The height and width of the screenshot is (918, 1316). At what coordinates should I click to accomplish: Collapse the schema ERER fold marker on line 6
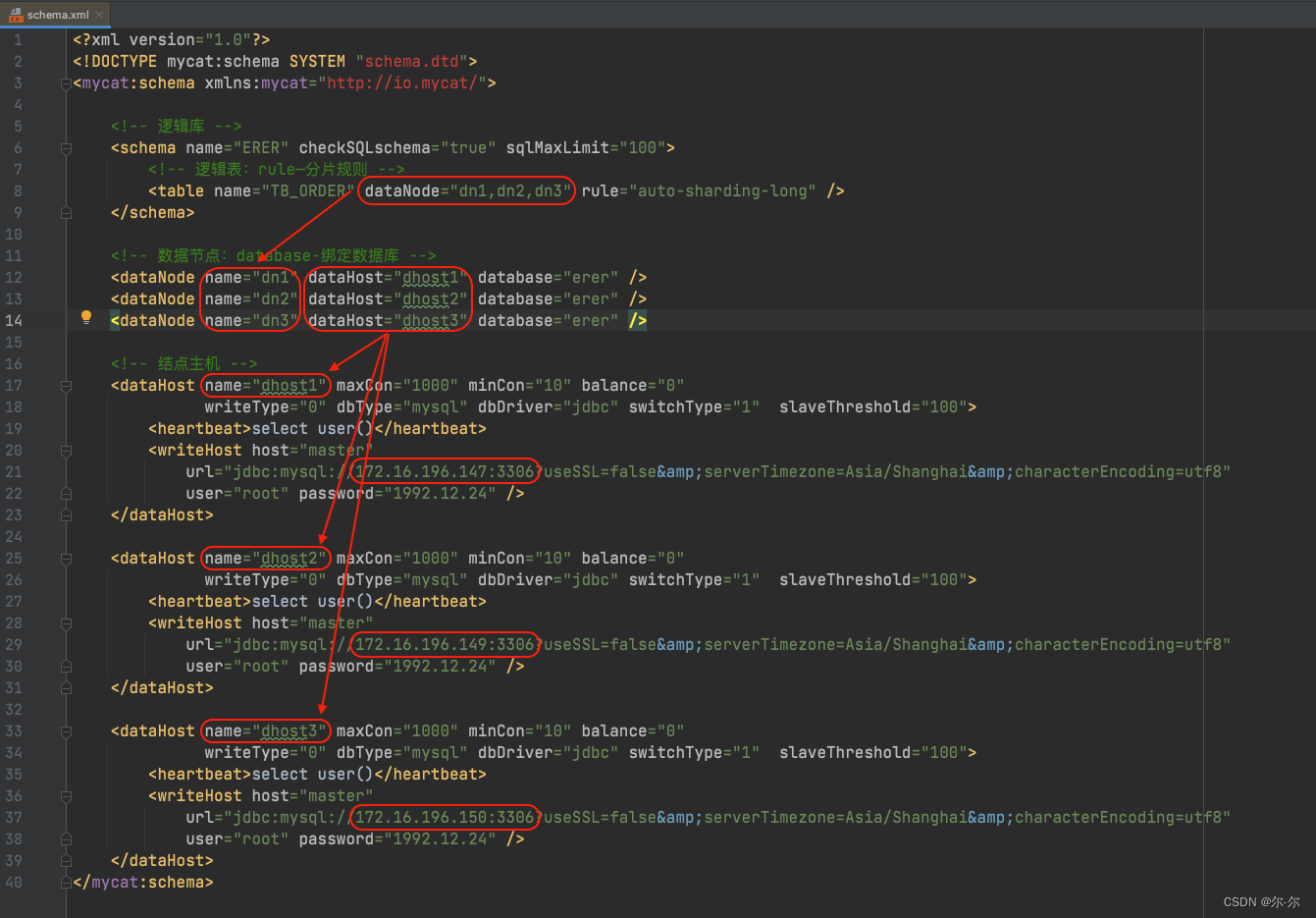[67, 148]
